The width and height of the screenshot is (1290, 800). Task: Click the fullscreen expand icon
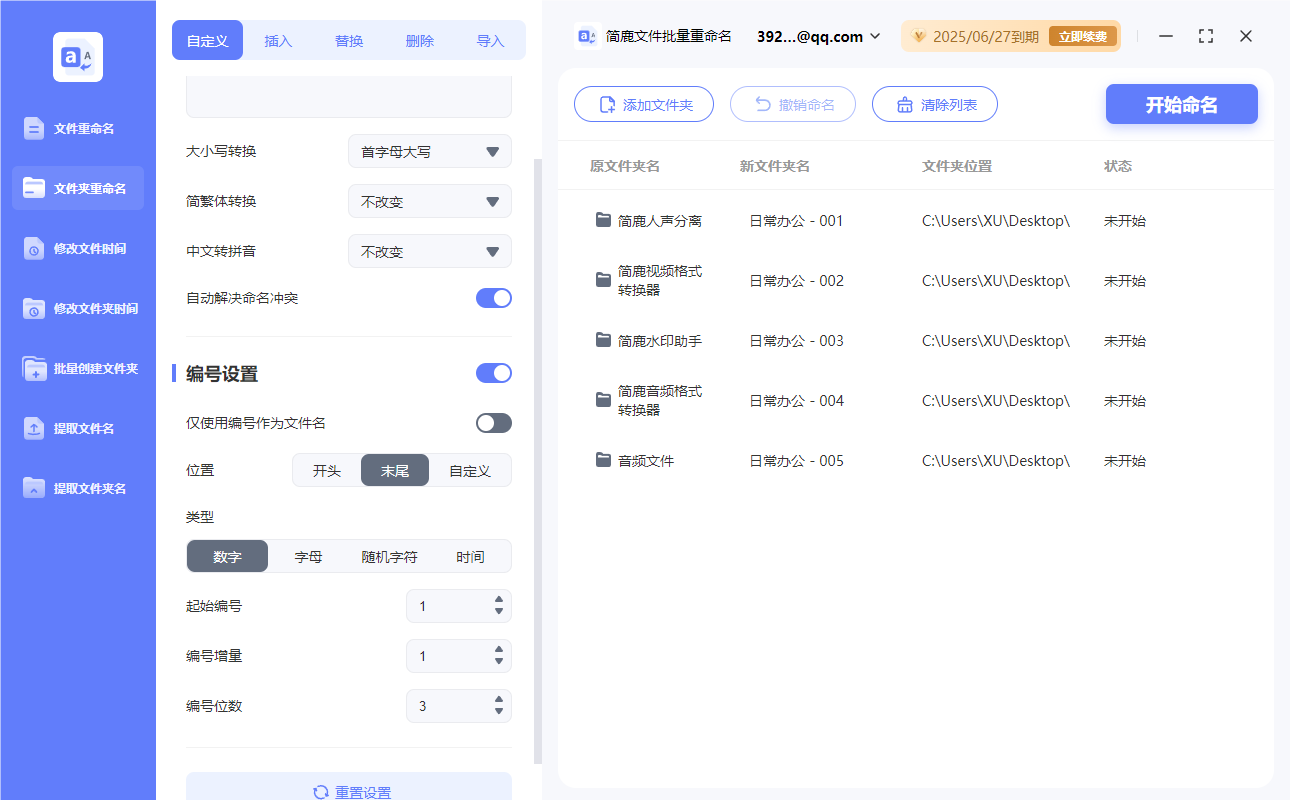coord(1205,36)
